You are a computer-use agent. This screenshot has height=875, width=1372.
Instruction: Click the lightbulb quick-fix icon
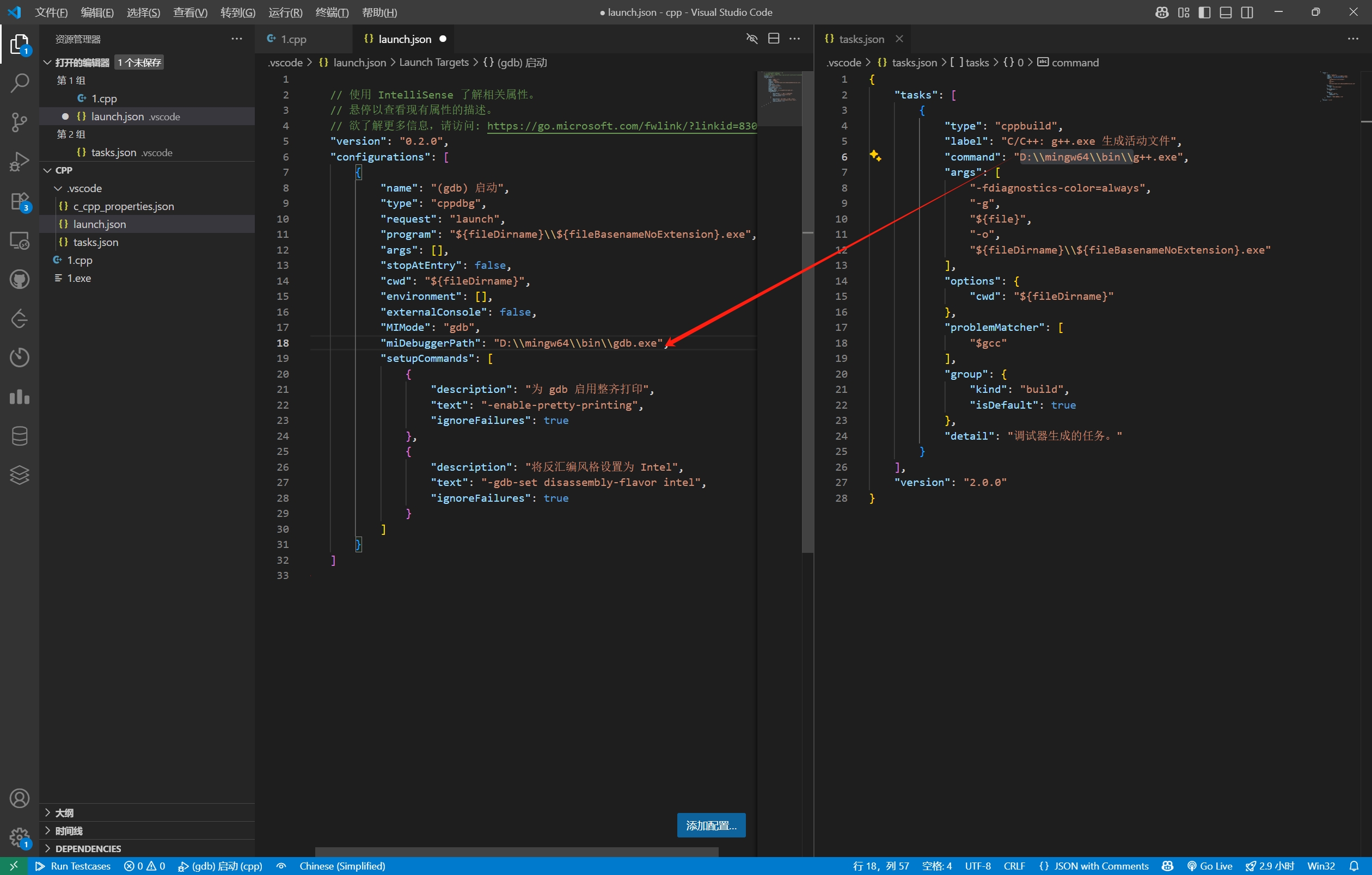pos(875,156)
